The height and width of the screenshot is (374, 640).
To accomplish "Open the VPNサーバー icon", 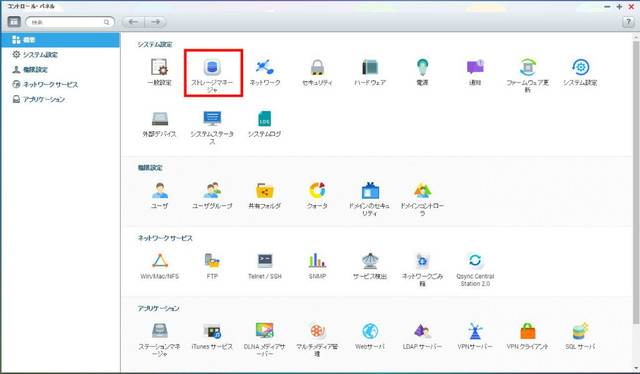I will (475, 331).
